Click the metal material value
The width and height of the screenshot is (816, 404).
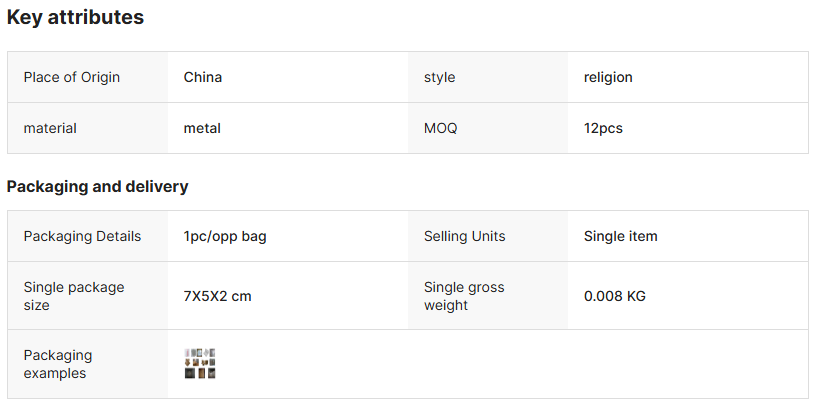[202, 128]
